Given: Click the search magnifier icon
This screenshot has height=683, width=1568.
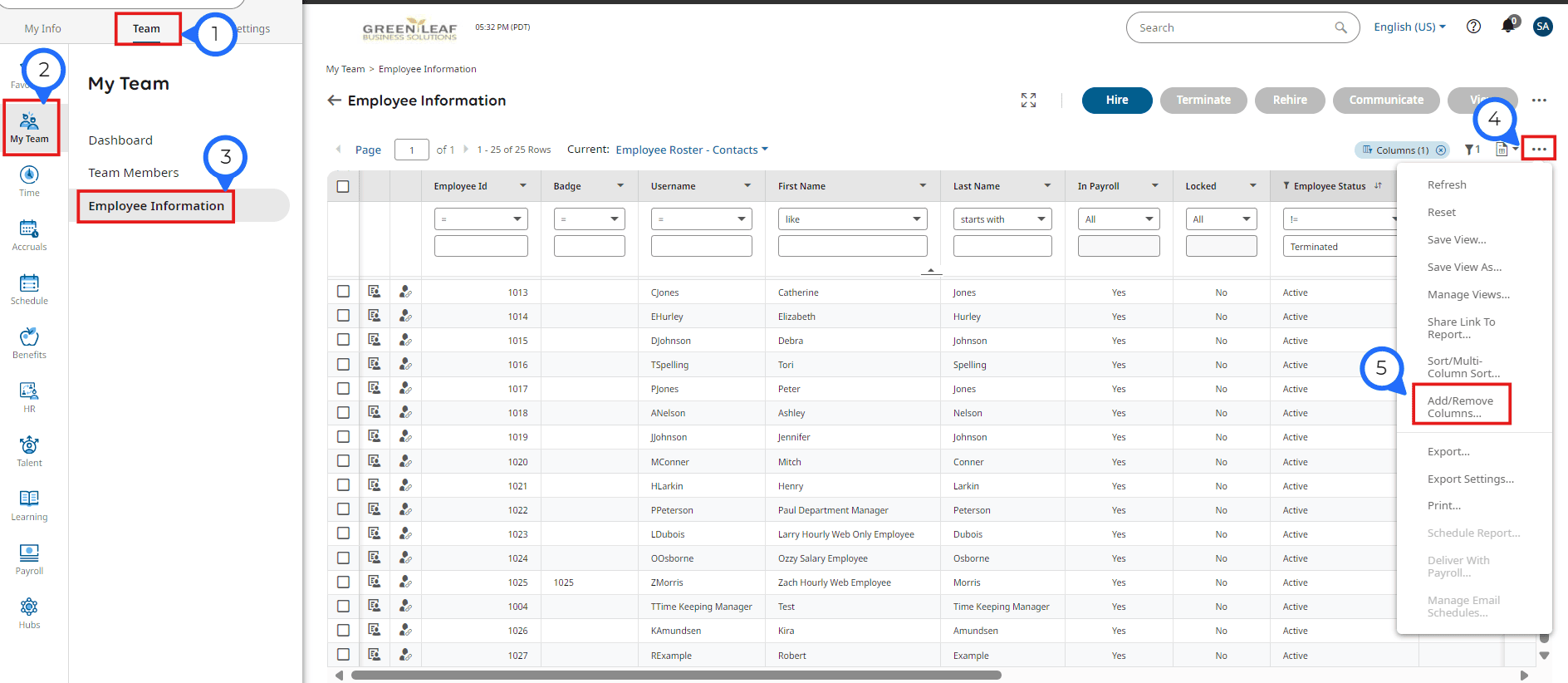Looking at the screenshot, I should [1340, 27].
